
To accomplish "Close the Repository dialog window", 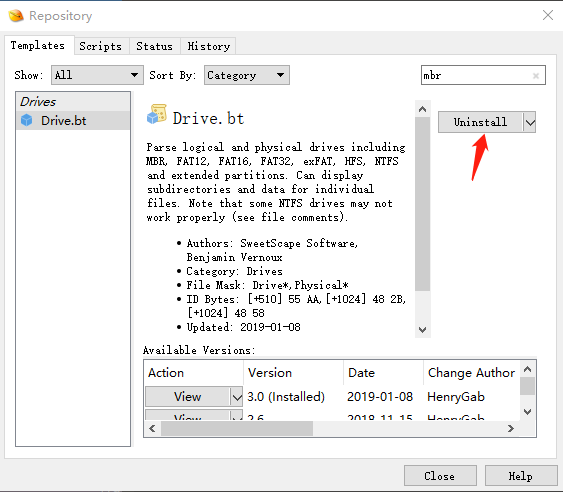I will [548, 15].
